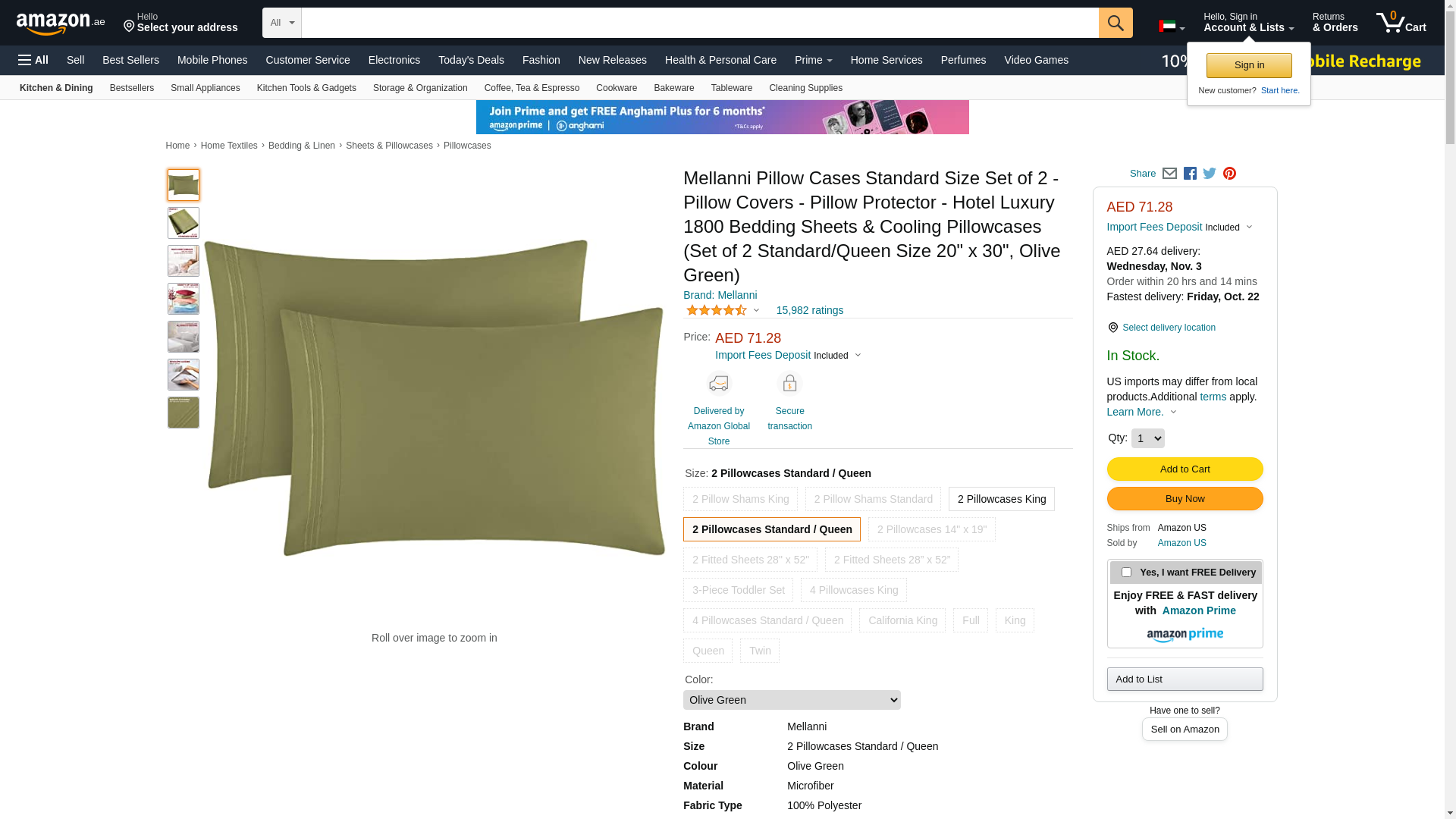Open the Color dropdown showing Olive Green
Viewport: 1456px width, 819px height.
pos(792,700)
